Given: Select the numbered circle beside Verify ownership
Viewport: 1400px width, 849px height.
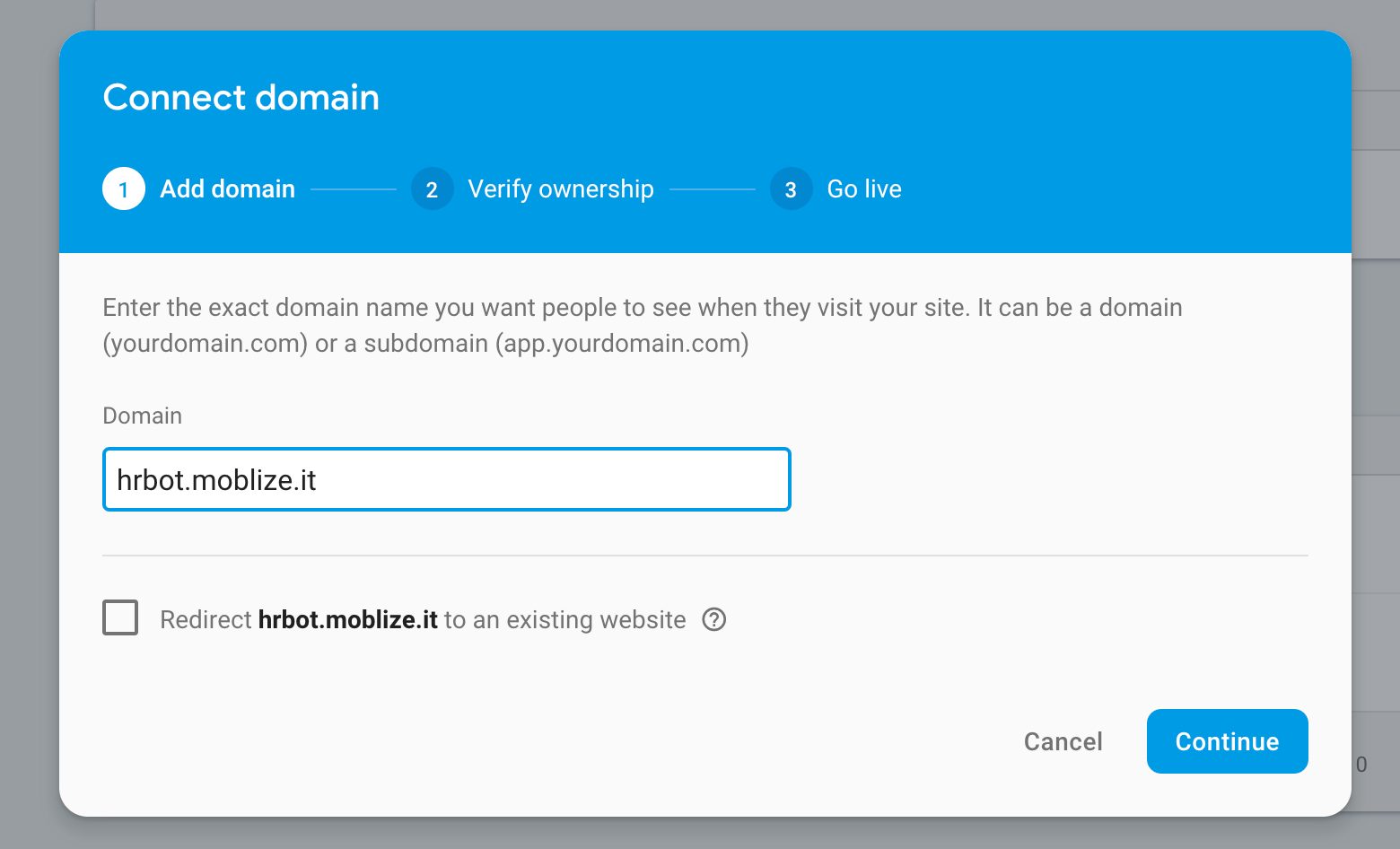Looking at the screenshot, I should coord(432,188).
